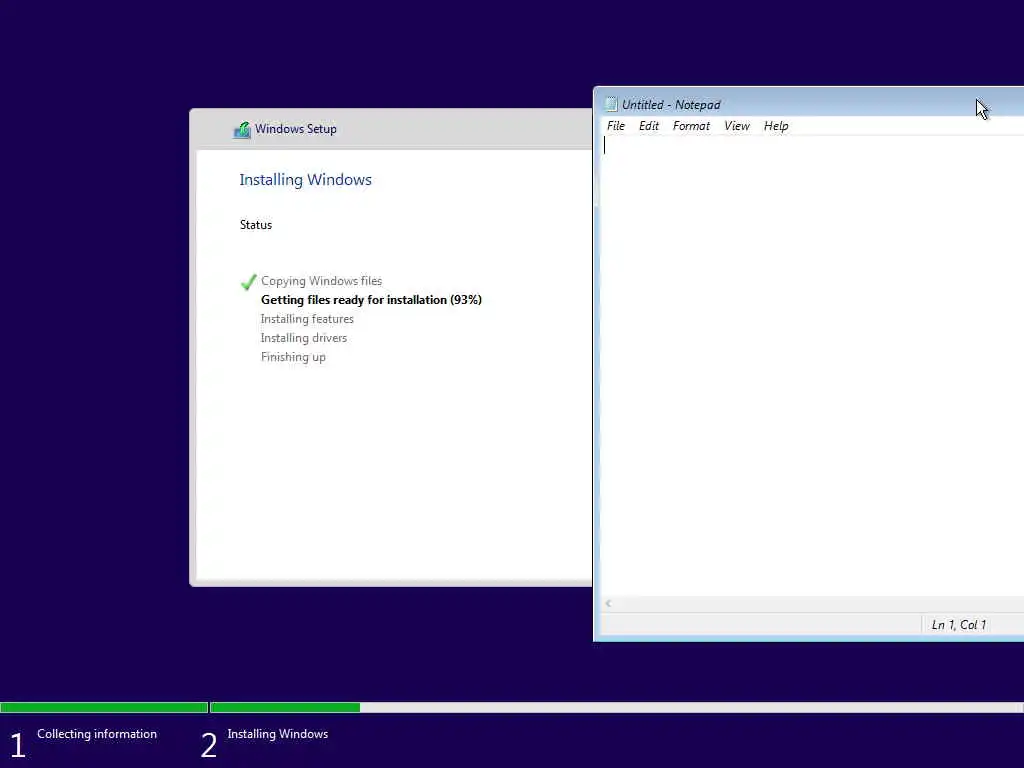Click the Installing features step

pos(307,319)
